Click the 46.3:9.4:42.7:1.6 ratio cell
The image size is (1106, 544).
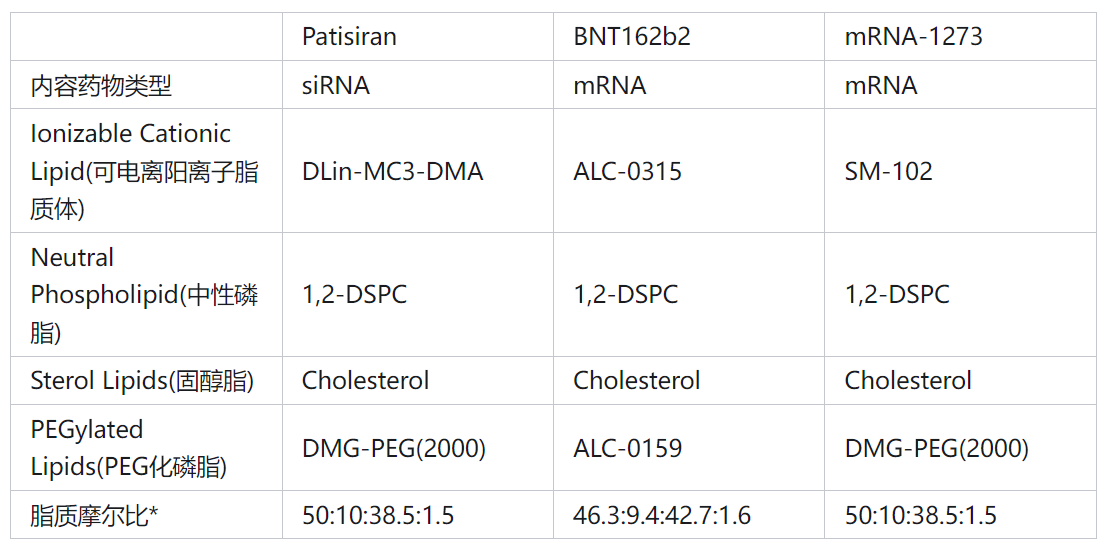(x=662, y=515)
